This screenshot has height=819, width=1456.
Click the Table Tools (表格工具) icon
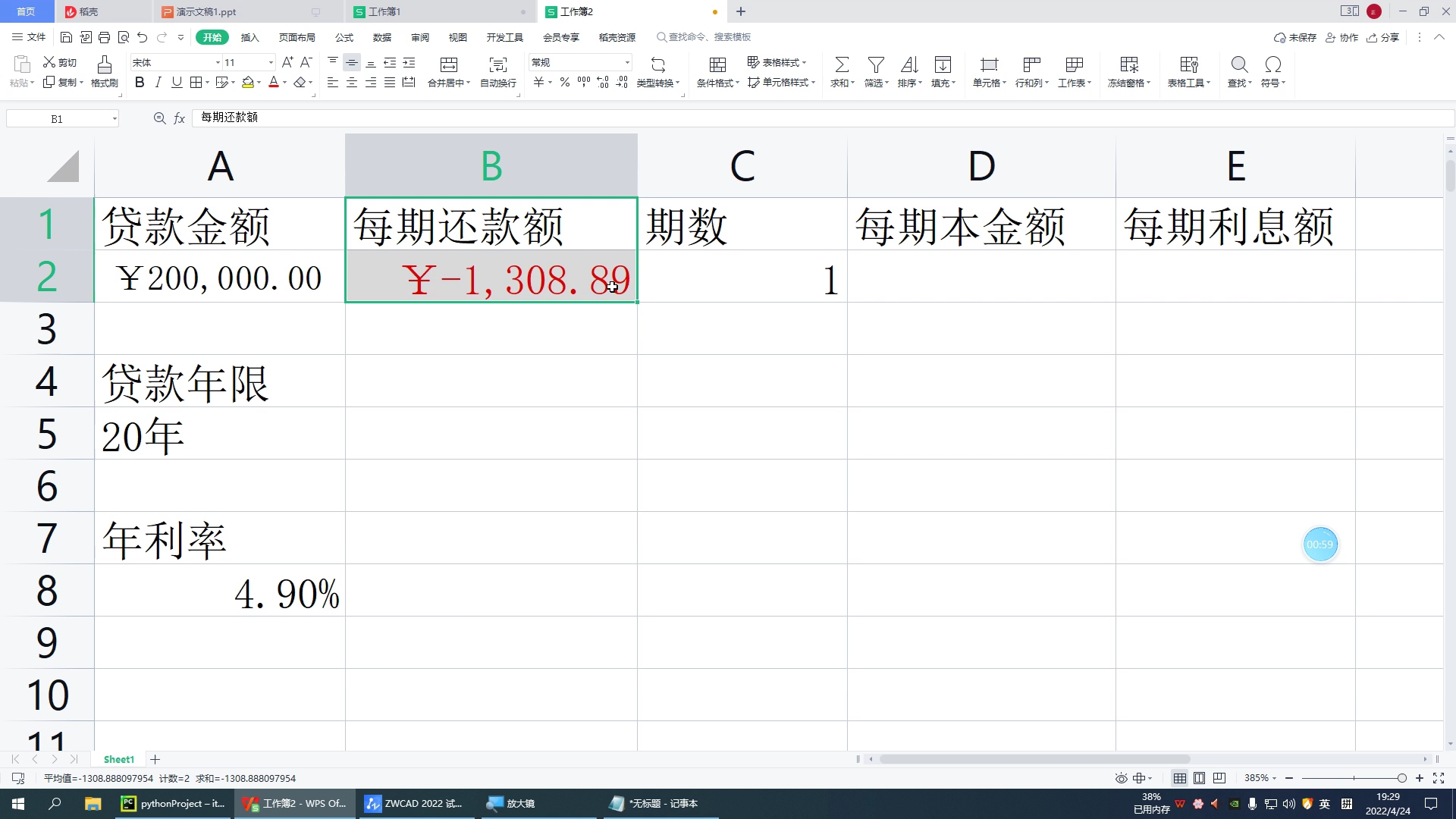tap(1188, 64)
